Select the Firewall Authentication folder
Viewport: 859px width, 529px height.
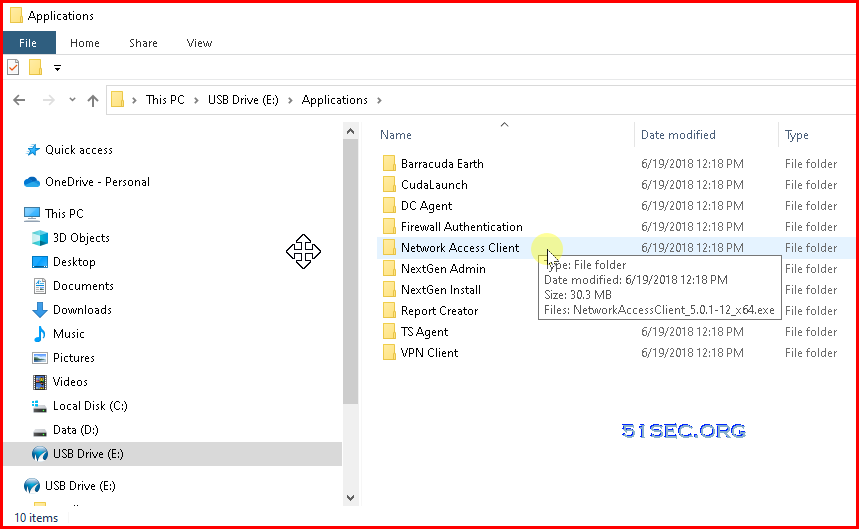461,227
